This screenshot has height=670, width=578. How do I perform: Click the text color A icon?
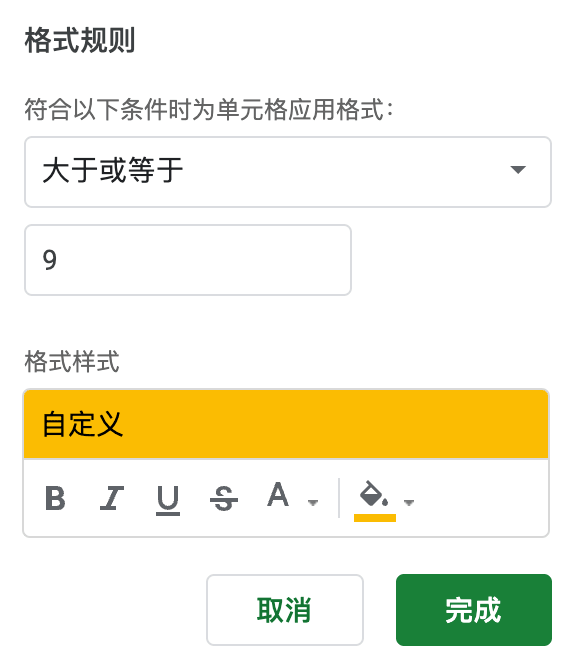click(x=278, y=495)
